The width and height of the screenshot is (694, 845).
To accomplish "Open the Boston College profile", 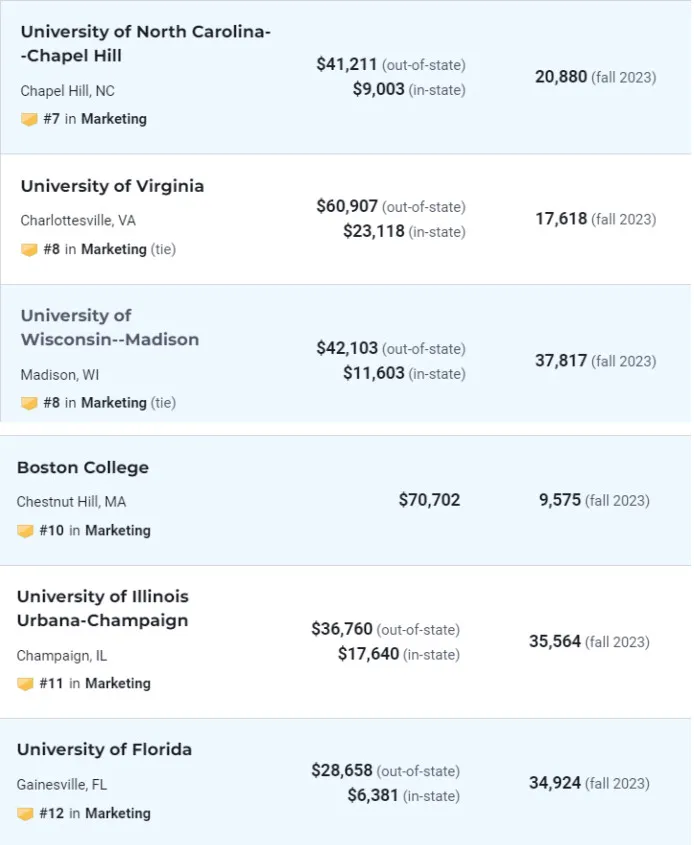I will [x=82, y=468].
